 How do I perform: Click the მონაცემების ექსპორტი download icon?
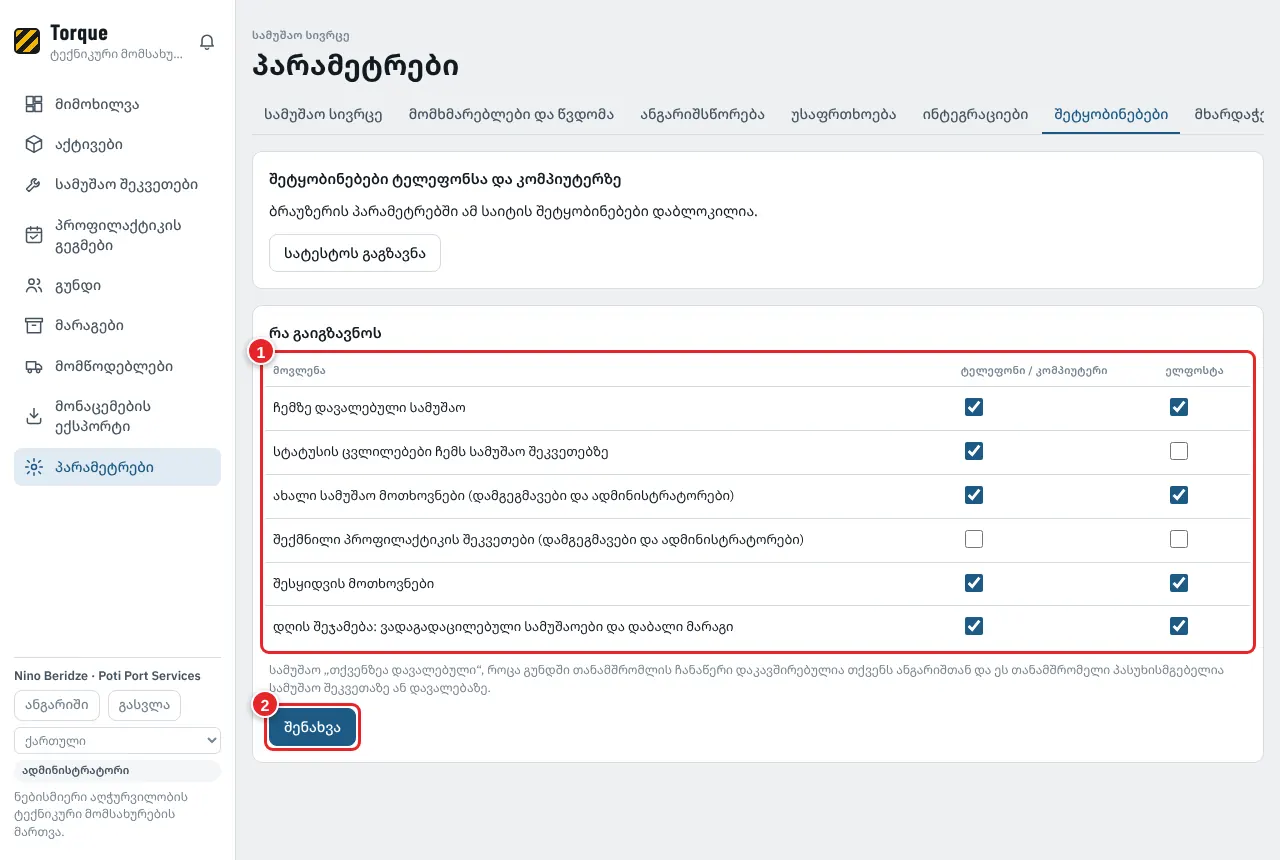(x=34, y=416)
